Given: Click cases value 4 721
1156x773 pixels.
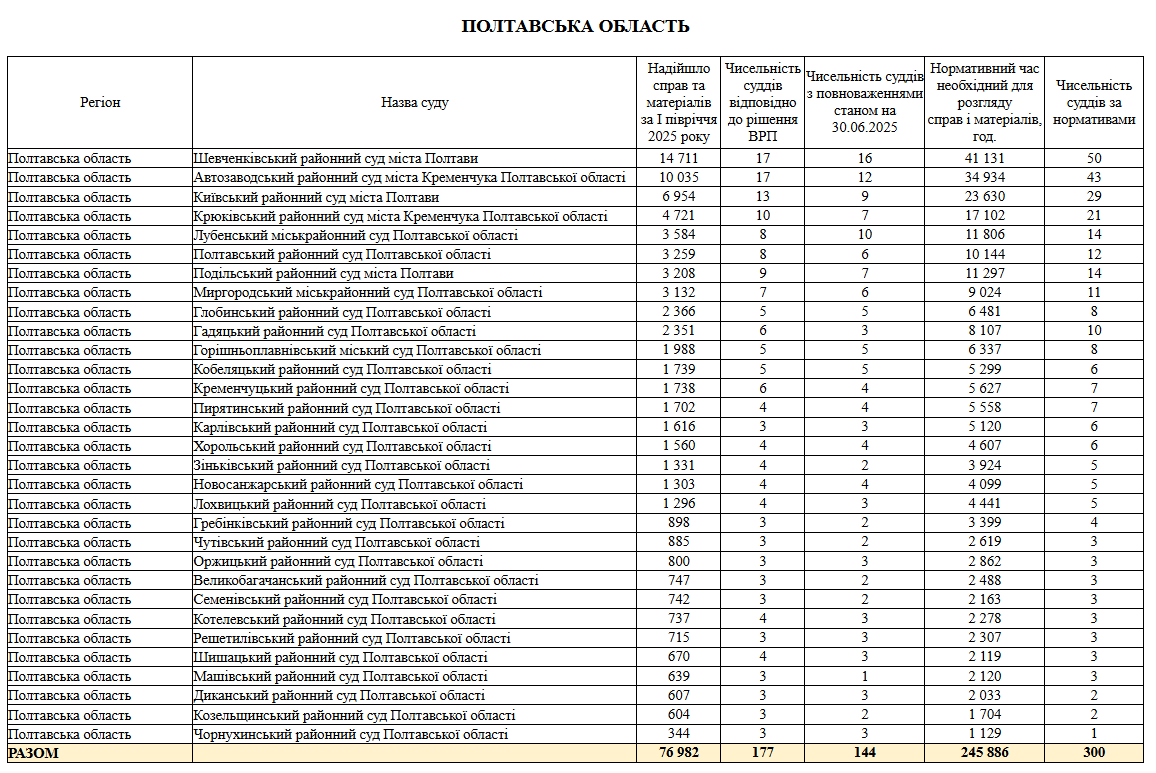Looking at the screenshot, I should [678, 216].
